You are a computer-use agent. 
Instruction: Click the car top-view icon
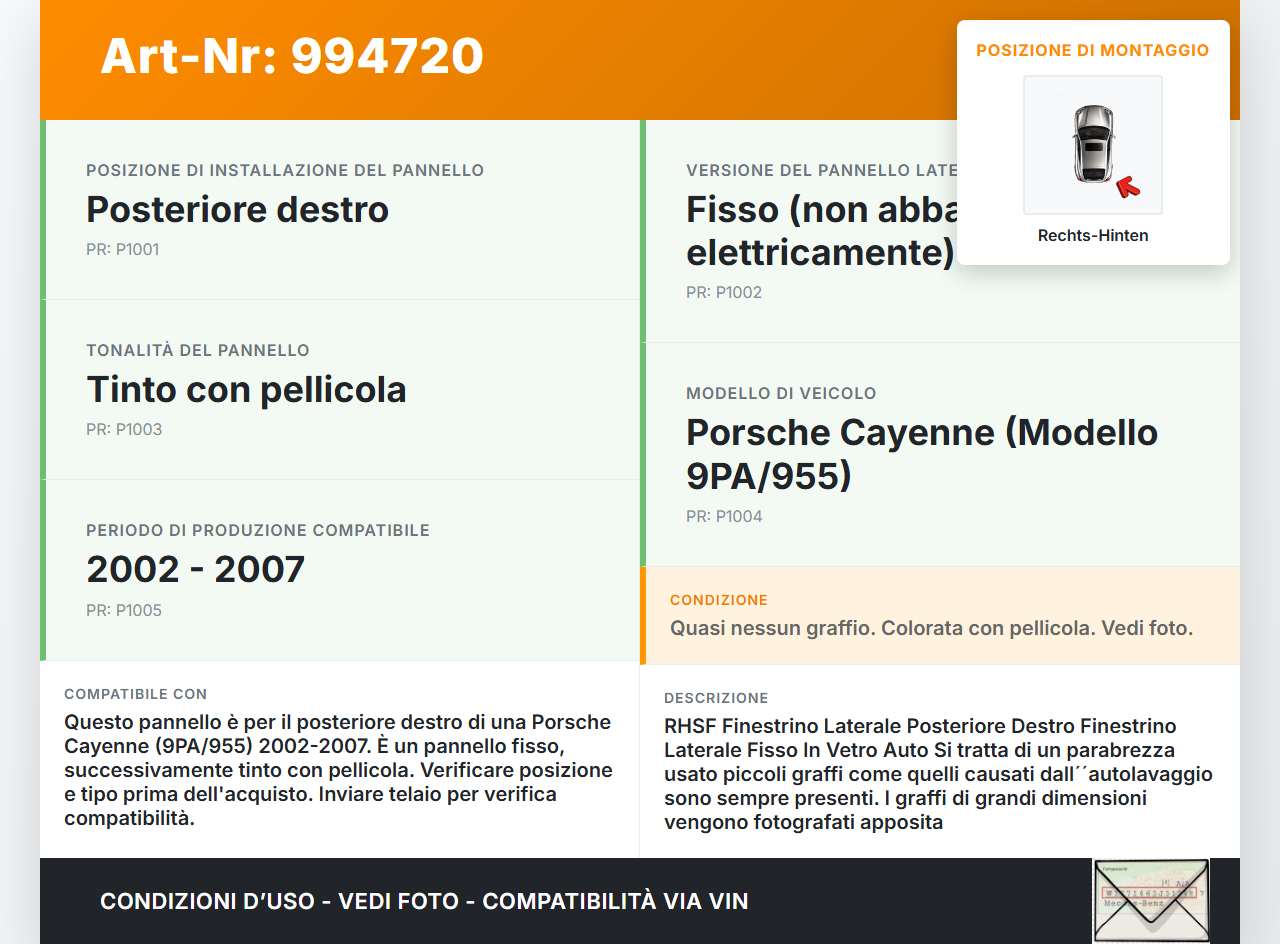click(1092, 144)
